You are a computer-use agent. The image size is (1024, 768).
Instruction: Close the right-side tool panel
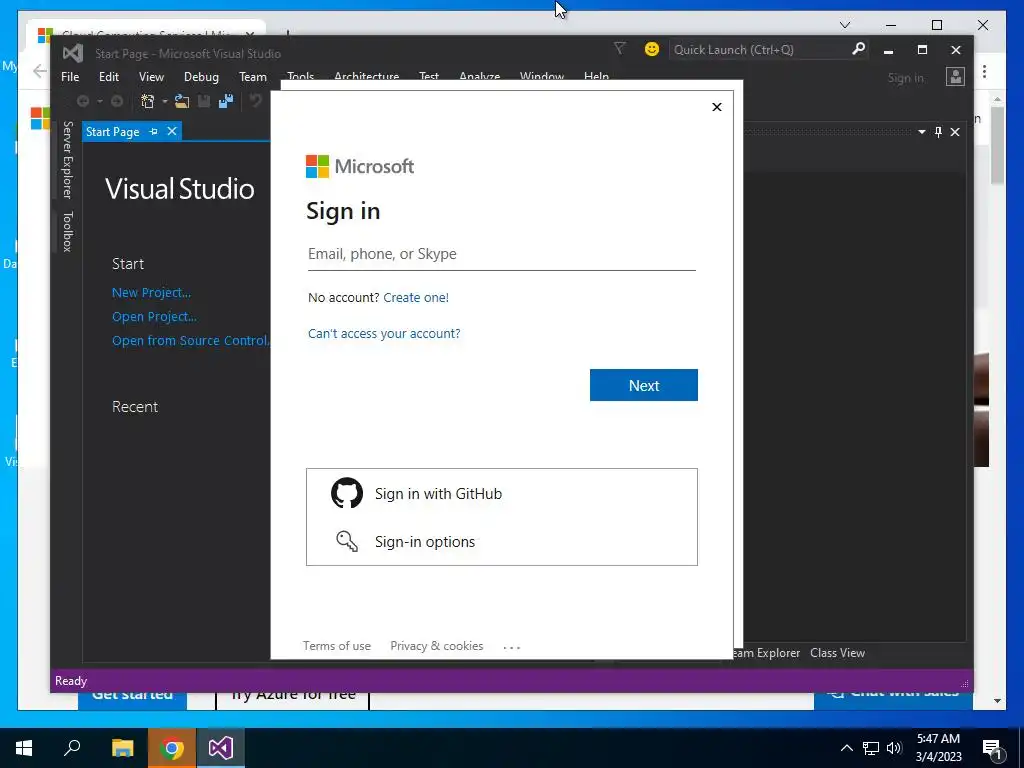(955, 132)
